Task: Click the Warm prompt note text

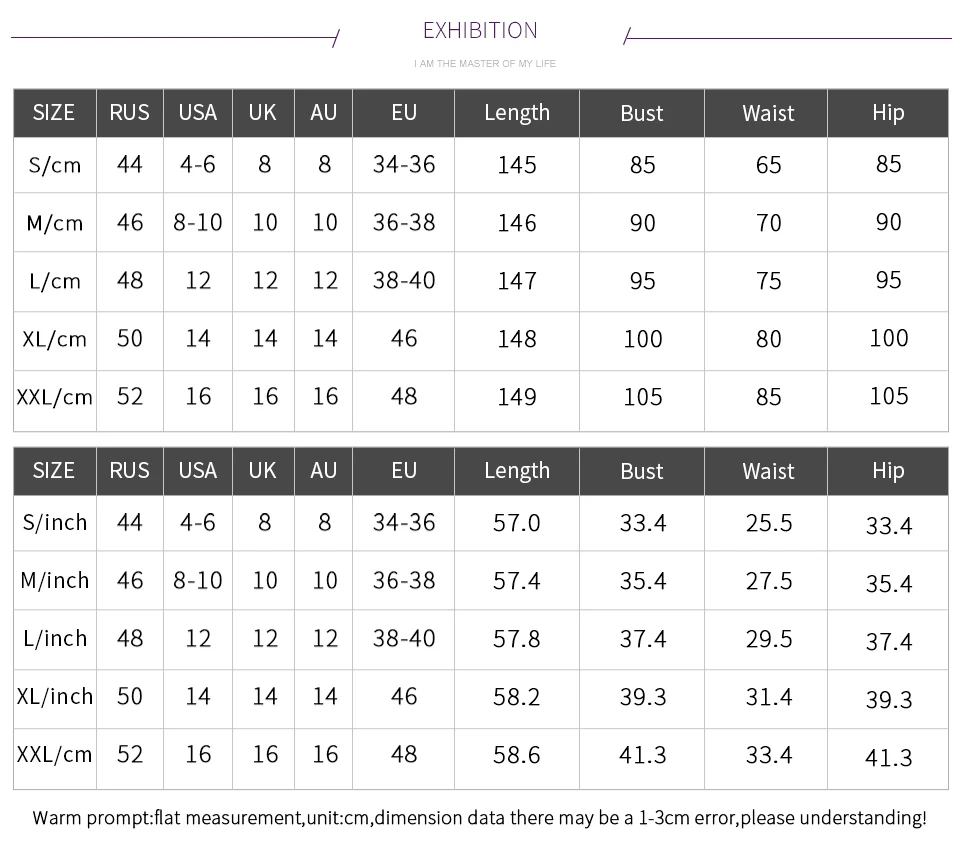Action: [x=479, y=818]
